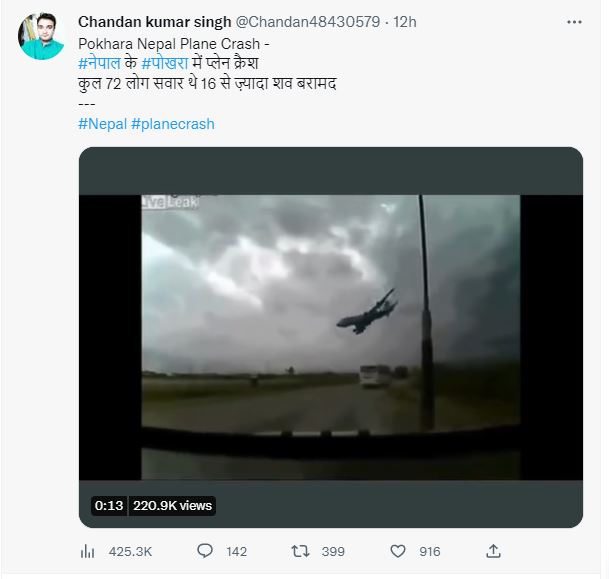The image size is (609, 579).
Task: Click the share upload icon
Action: tap(493, 551)
